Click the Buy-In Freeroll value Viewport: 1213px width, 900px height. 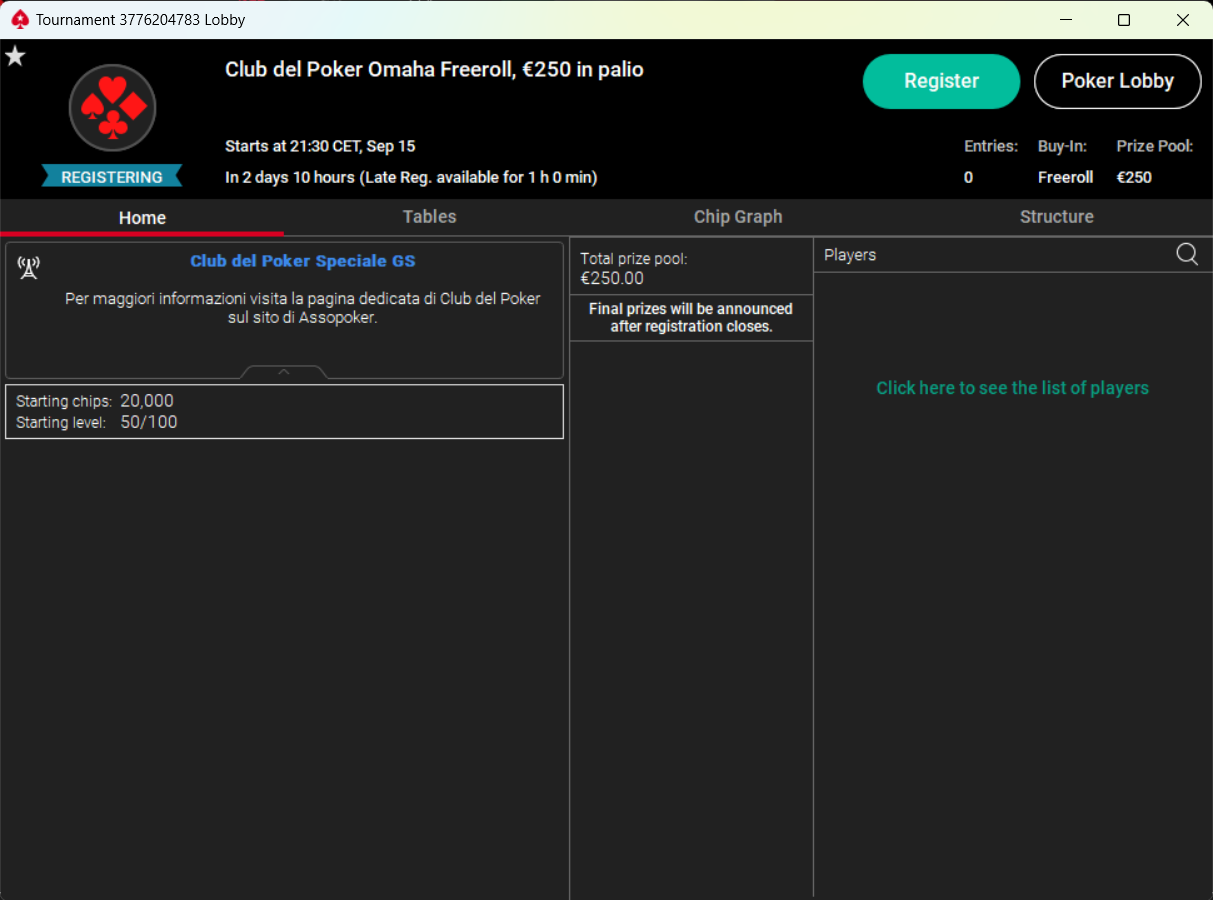[1065, 177]
